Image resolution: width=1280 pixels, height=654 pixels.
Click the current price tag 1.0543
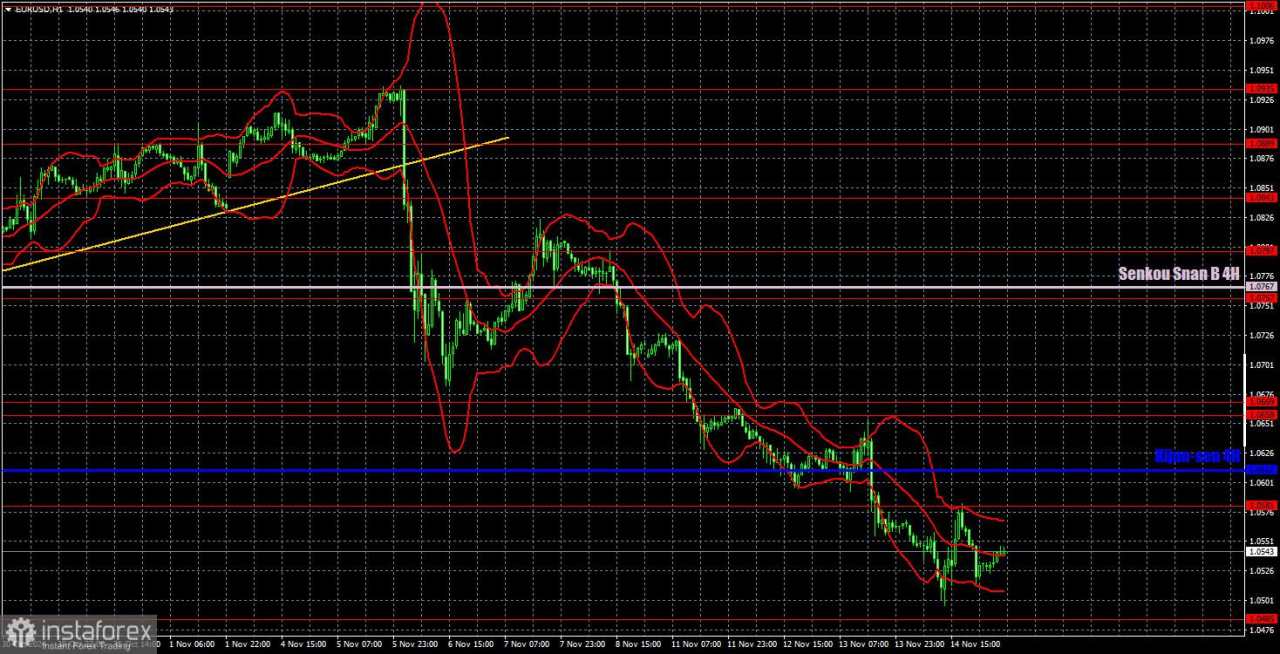[x=1260, y=551]
